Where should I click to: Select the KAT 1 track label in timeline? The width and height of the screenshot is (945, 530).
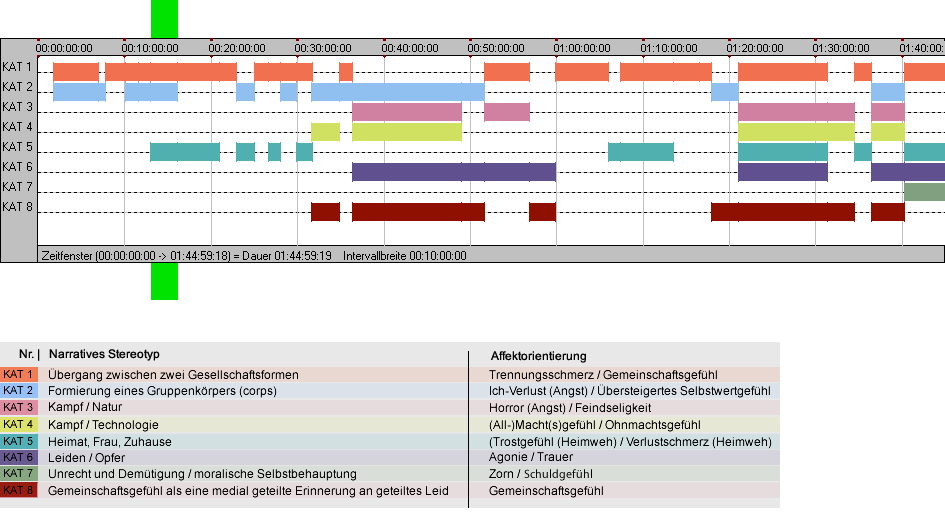17,67
